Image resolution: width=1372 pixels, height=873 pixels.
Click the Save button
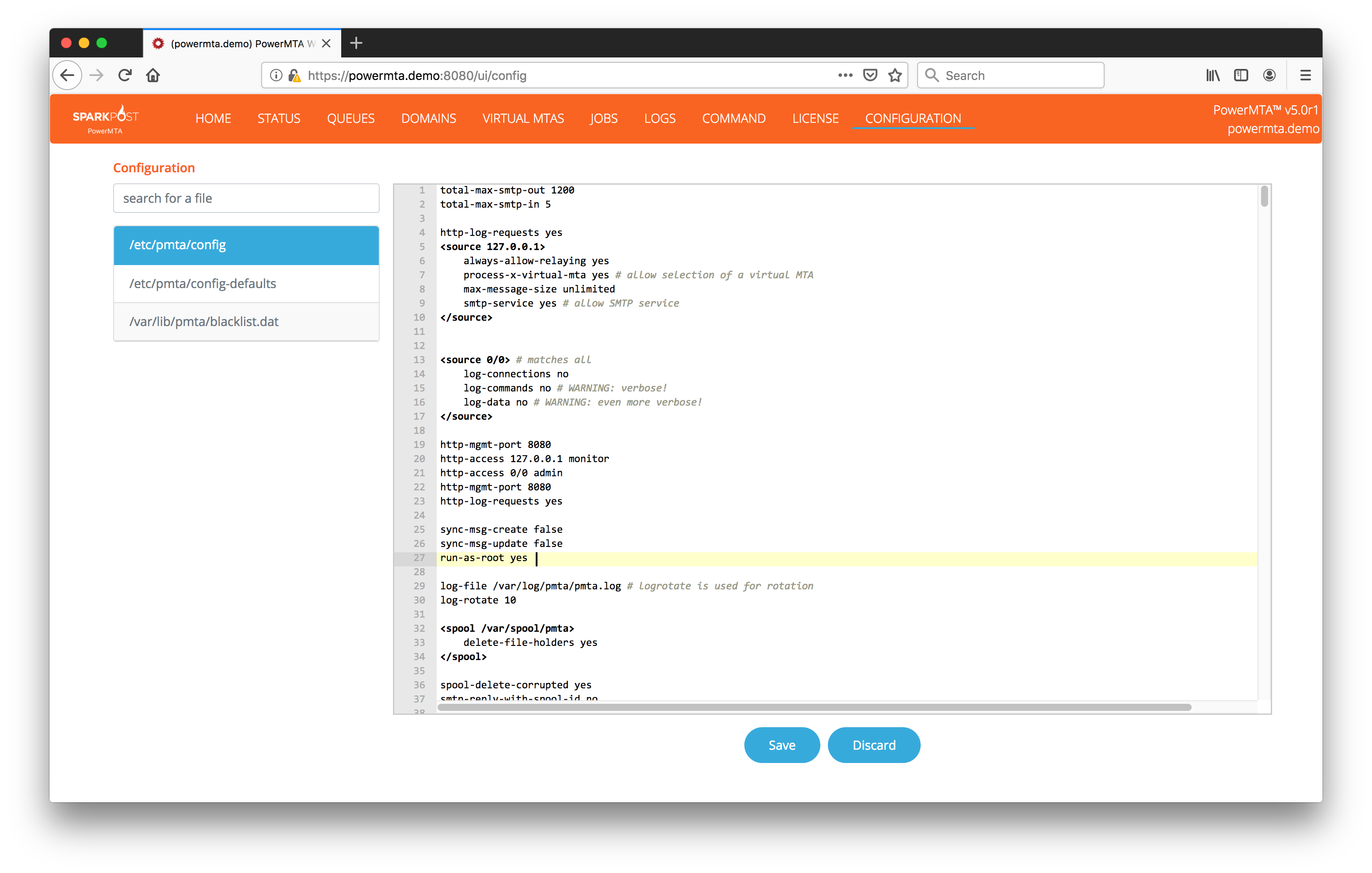coord(781,745)
